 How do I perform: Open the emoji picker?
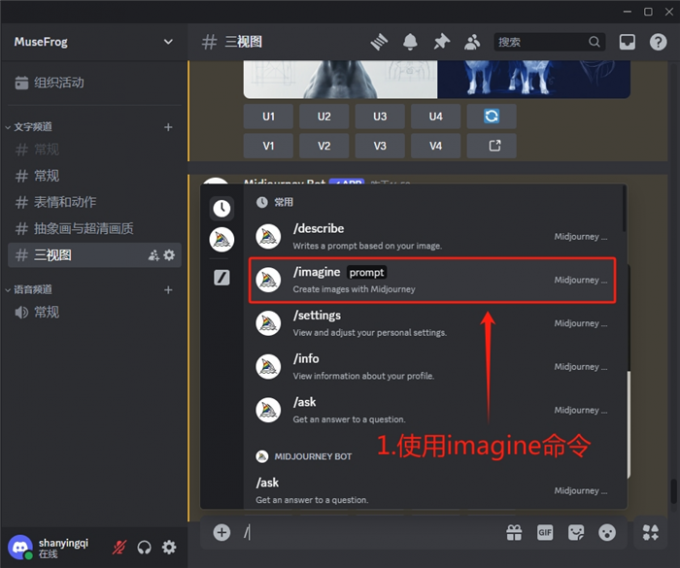pos(607,532)
